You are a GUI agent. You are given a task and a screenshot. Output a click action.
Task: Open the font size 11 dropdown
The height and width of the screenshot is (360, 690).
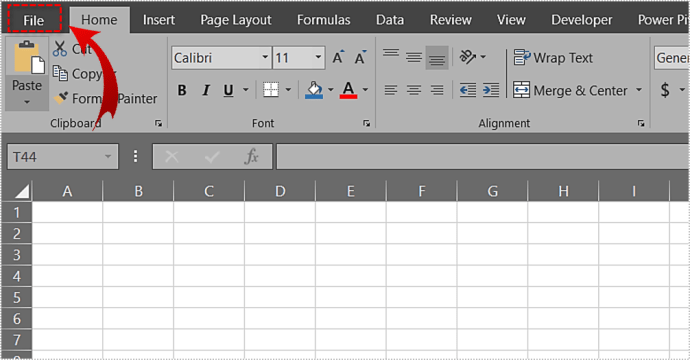pyautogui.click(x=318, y=57)
